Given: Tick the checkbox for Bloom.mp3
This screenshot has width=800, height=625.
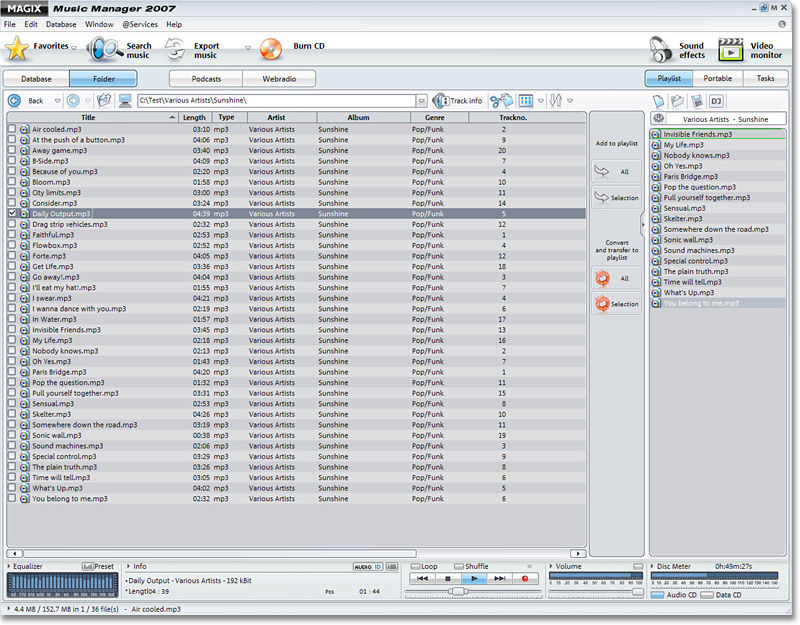Looking at the screenshot, I should coord(12,182).
